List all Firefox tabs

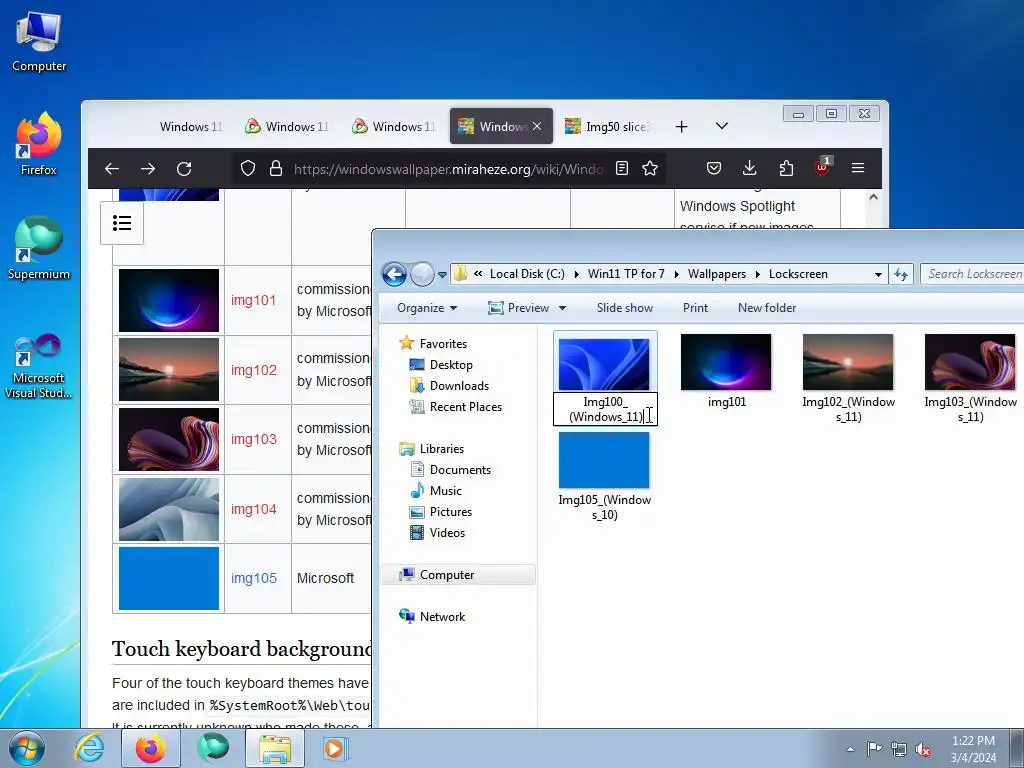click(722, 126)
